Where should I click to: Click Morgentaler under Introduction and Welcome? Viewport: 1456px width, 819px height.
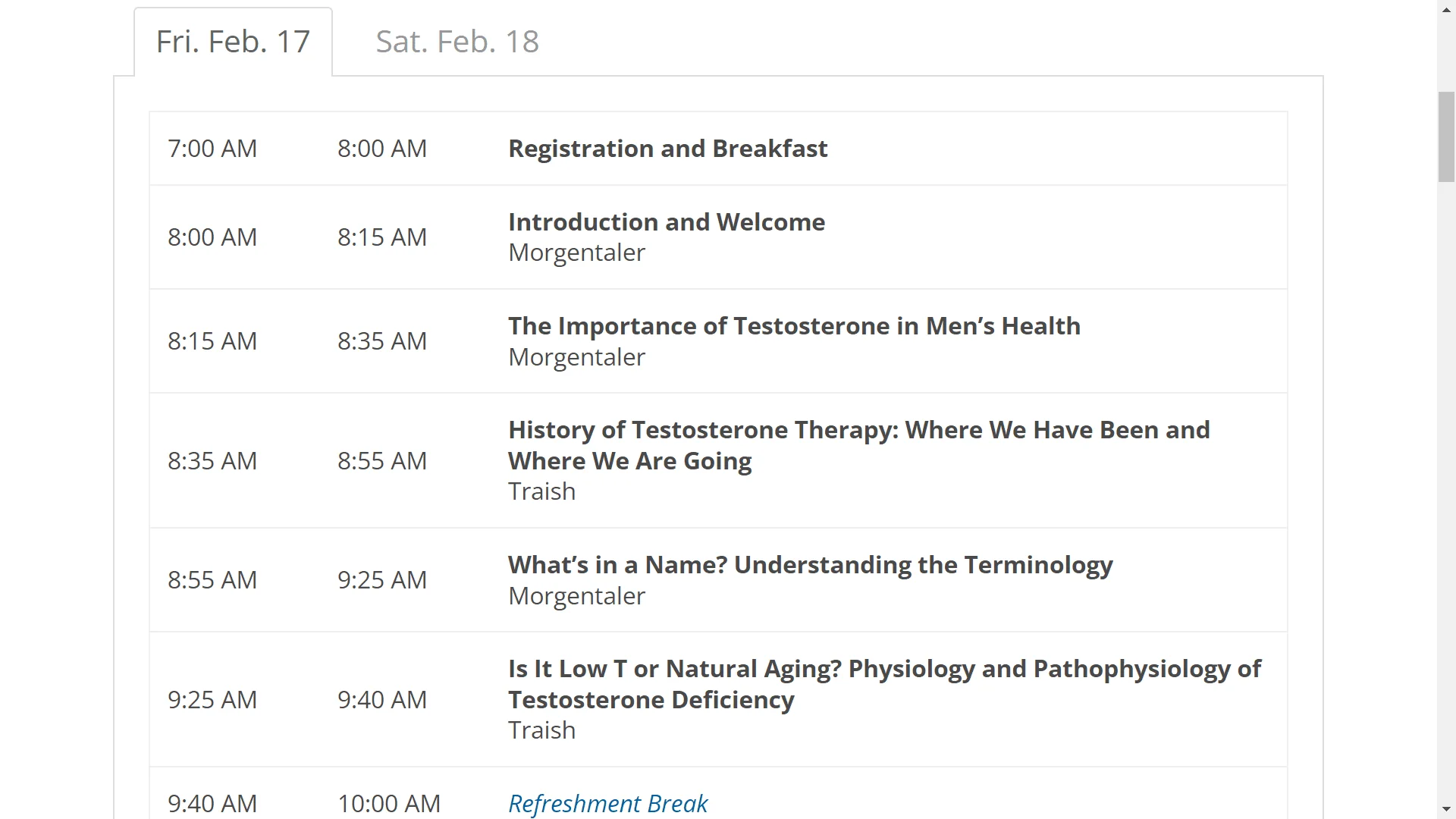click(x=576, y=253)
